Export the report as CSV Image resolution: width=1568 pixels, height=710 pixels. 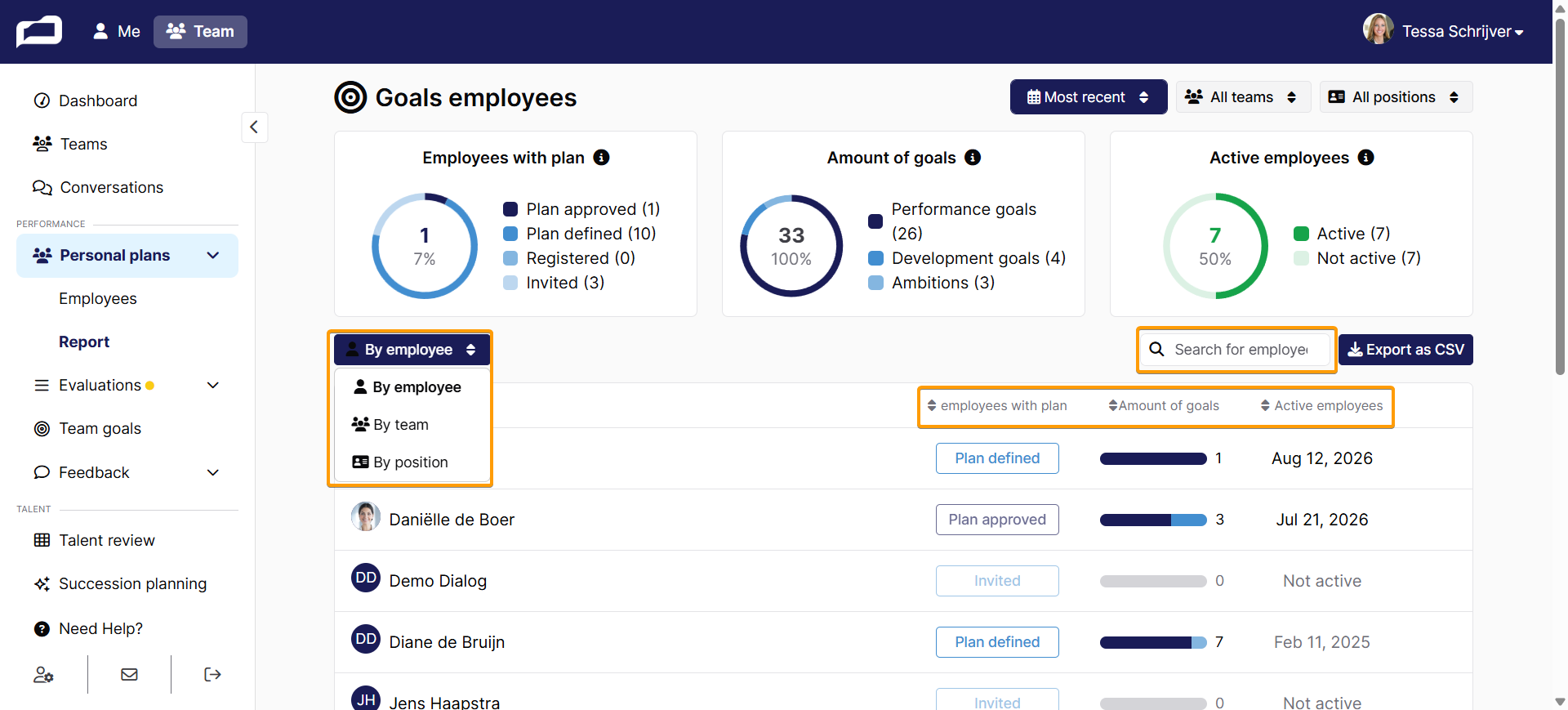(x=1405, y=350)
